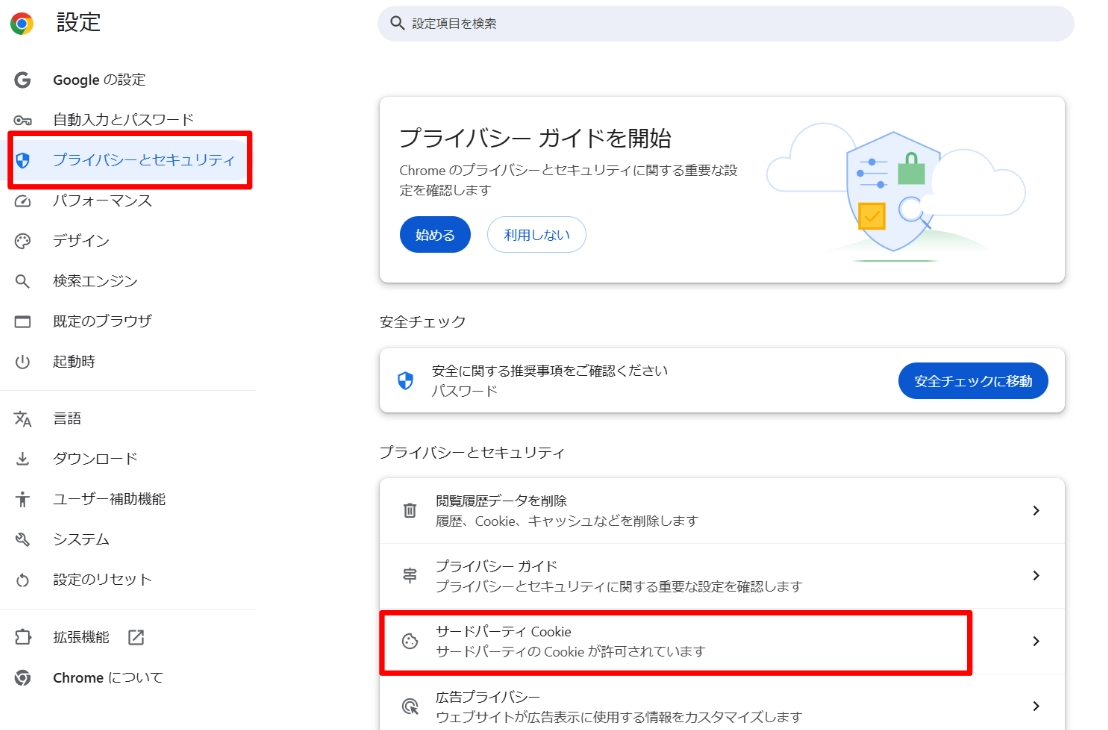The width and height of the screenshot is (1108, 730).
Task: Click the Chrome logo beside 設定
Action: (x=22, y=23)
